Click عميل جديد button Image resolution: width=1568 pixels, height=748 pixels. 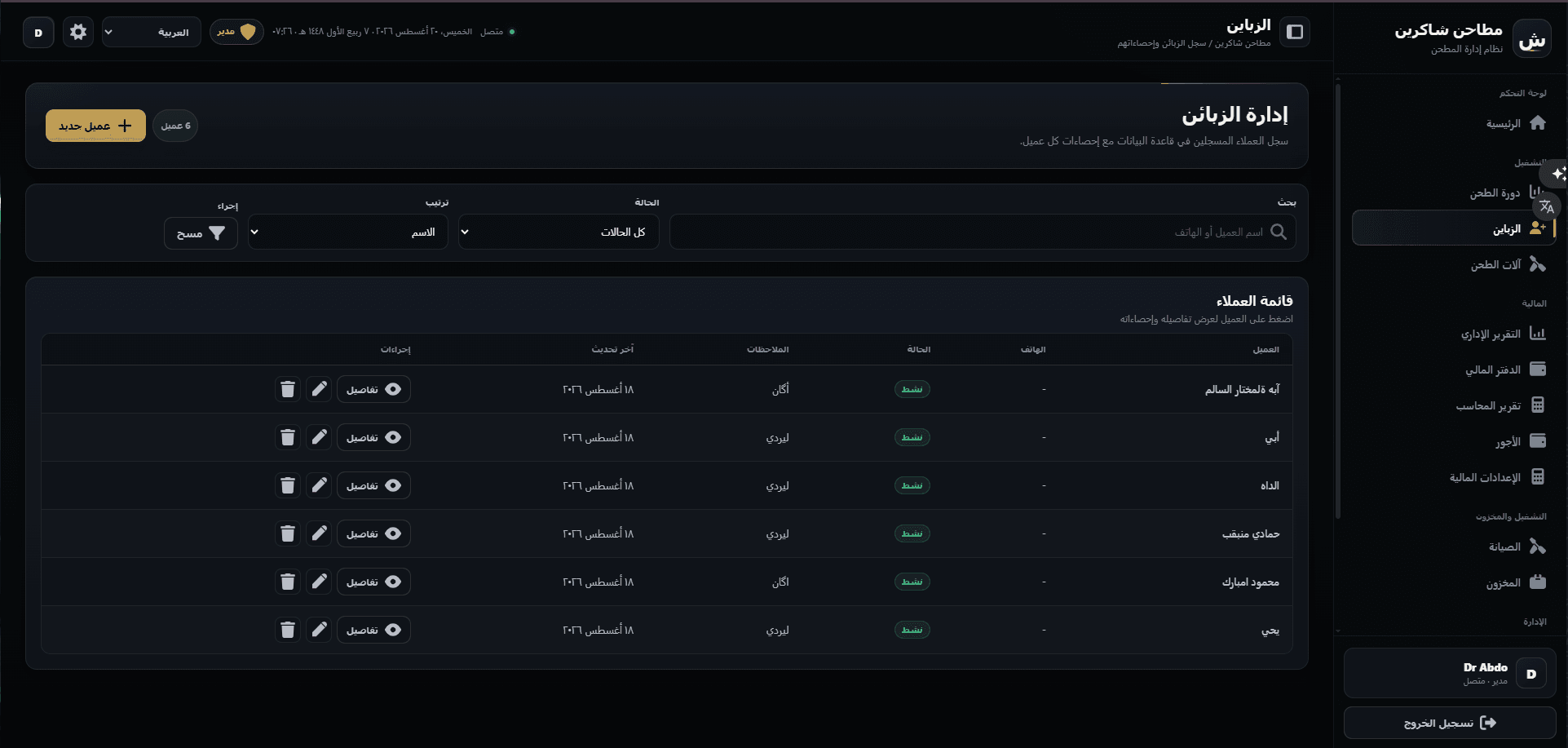(x=95, y=126)
